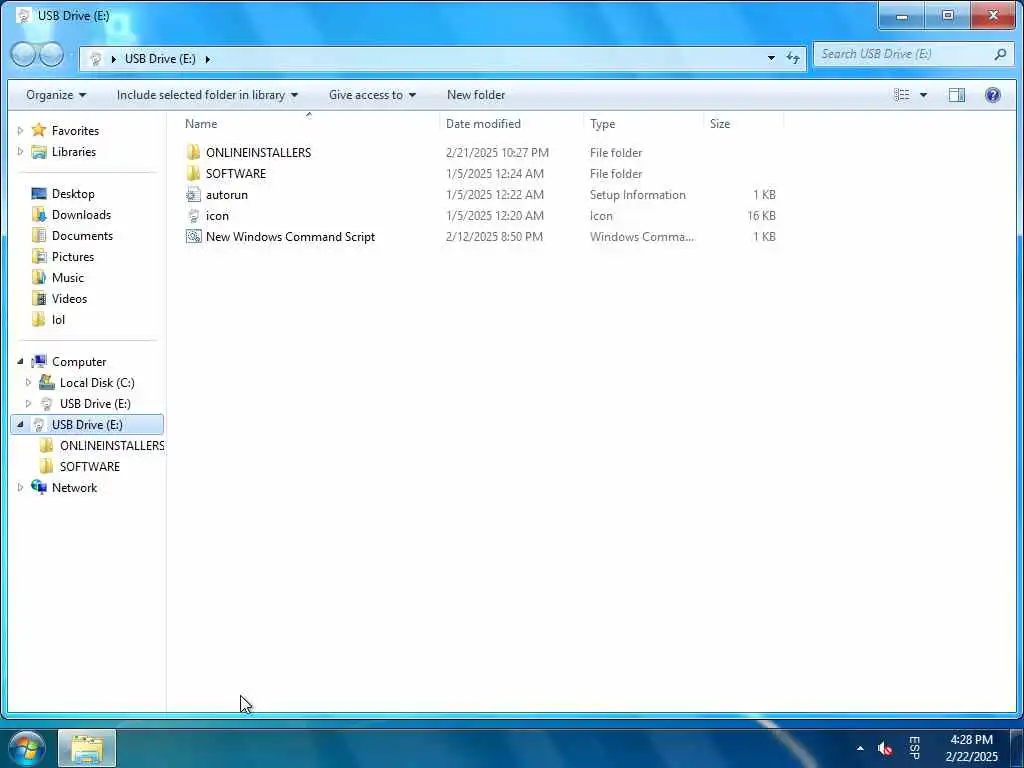
Task: Open the view options dropdown arrow
Action: click(x=923, y=95)
